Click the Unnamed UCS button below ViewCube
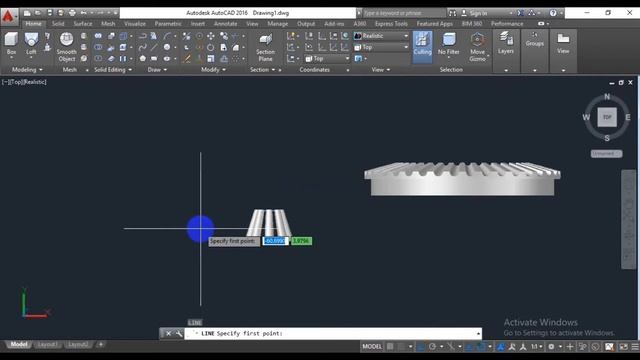Viewport: 640px width, 360px height. pyautogui.click(x=607, y=153)
